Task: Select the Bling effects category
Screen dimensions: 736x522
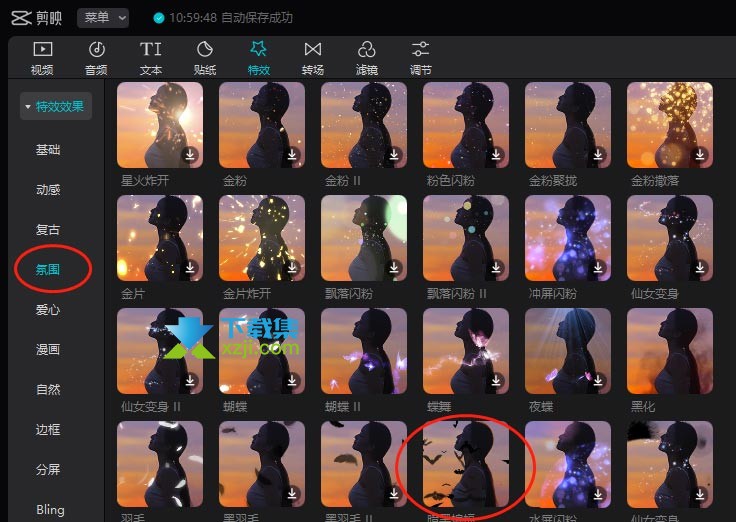Action: [50, 509]
